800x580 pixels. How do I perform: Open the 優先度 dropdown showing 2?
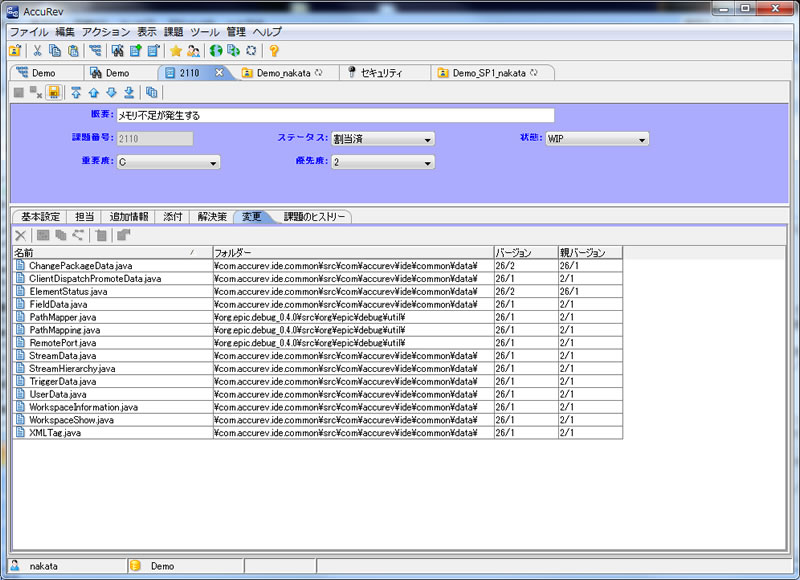coord(383,162)
